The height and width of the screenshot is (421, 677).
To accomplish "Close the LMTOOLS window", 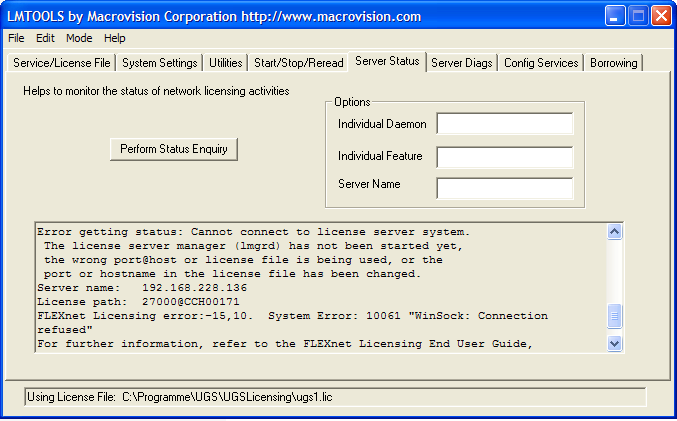I will tap(661, 16).
